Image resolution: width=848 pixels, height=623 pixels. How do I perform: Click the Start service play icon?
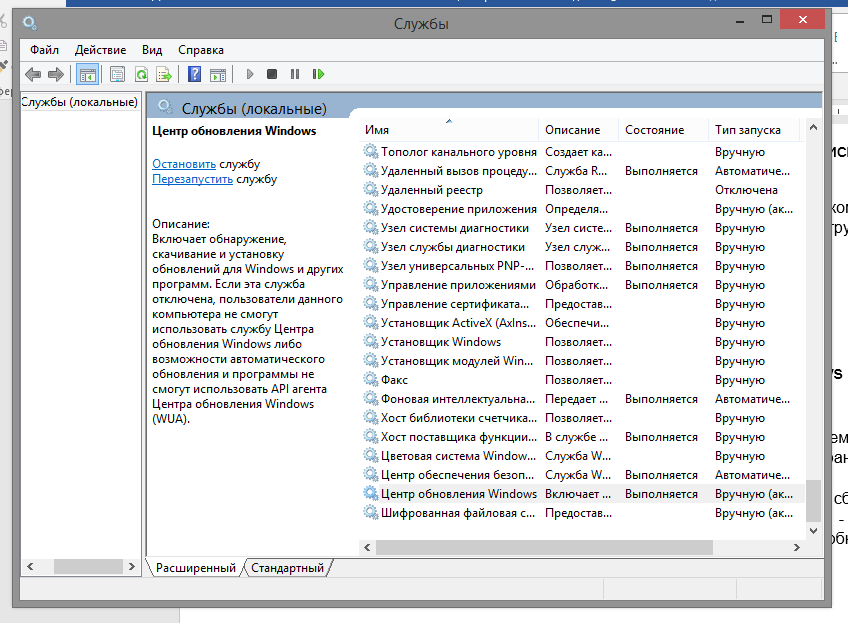click(249, 74)
